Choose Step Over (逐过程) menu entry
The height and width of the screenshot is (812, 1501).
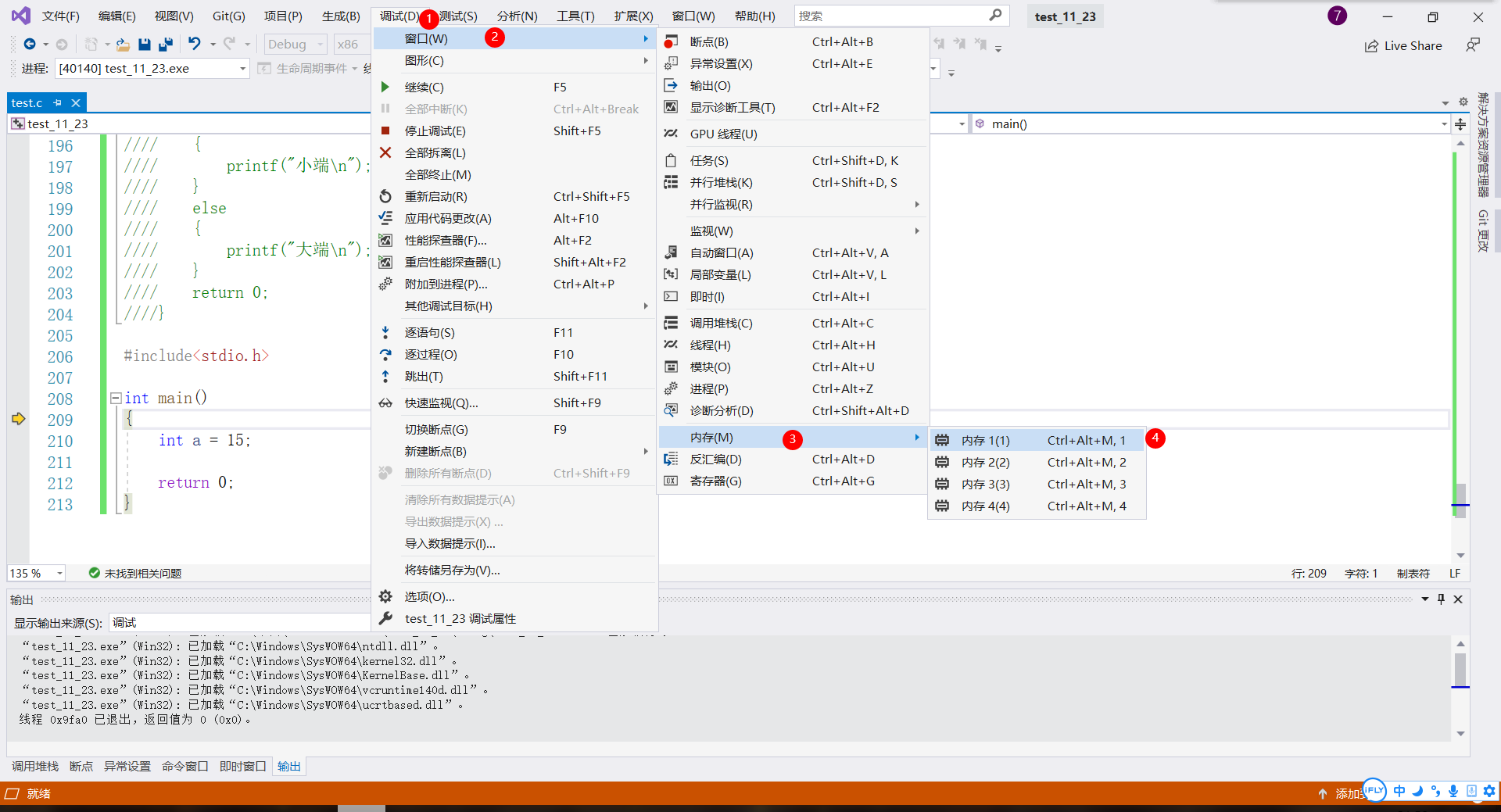pyautogui.click(x=514, y=355)
